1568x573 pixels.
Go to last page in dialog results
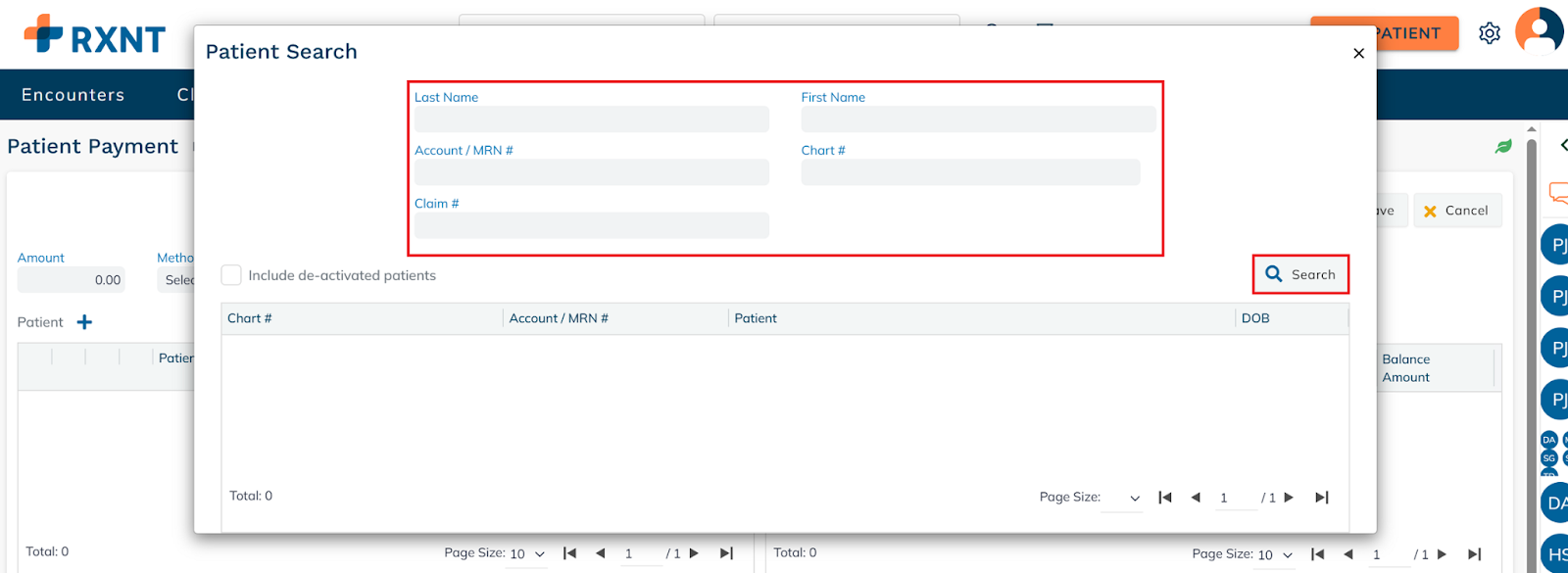pos(1321,498)
